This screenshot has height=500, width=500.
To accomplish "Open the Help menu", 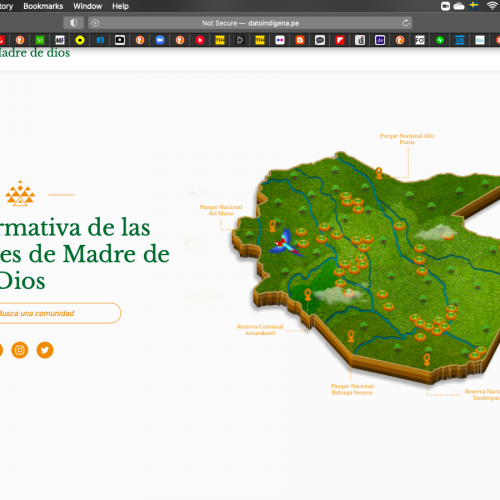I will pyautogui.click(x=120, y=6).
